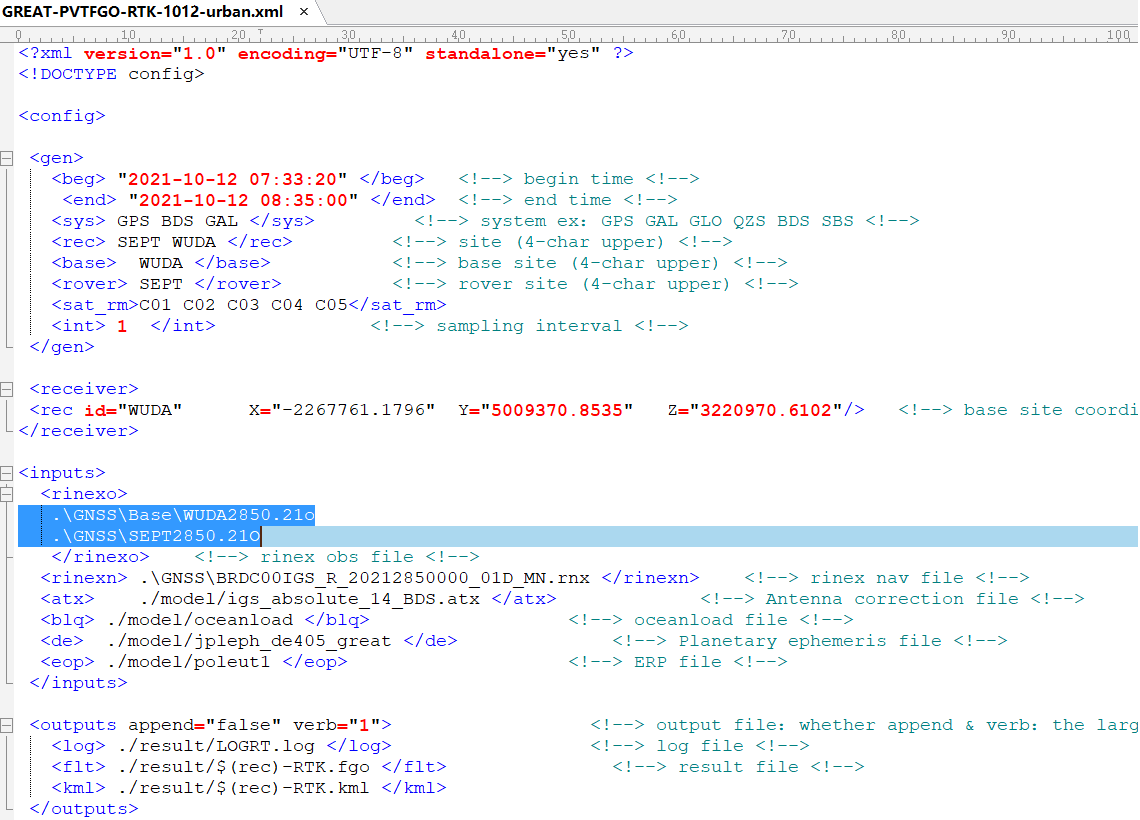The width and height of the screenshot is (1140, 820).
Task: Click the ruler at column 80
Action: click(x=898, y=35)
